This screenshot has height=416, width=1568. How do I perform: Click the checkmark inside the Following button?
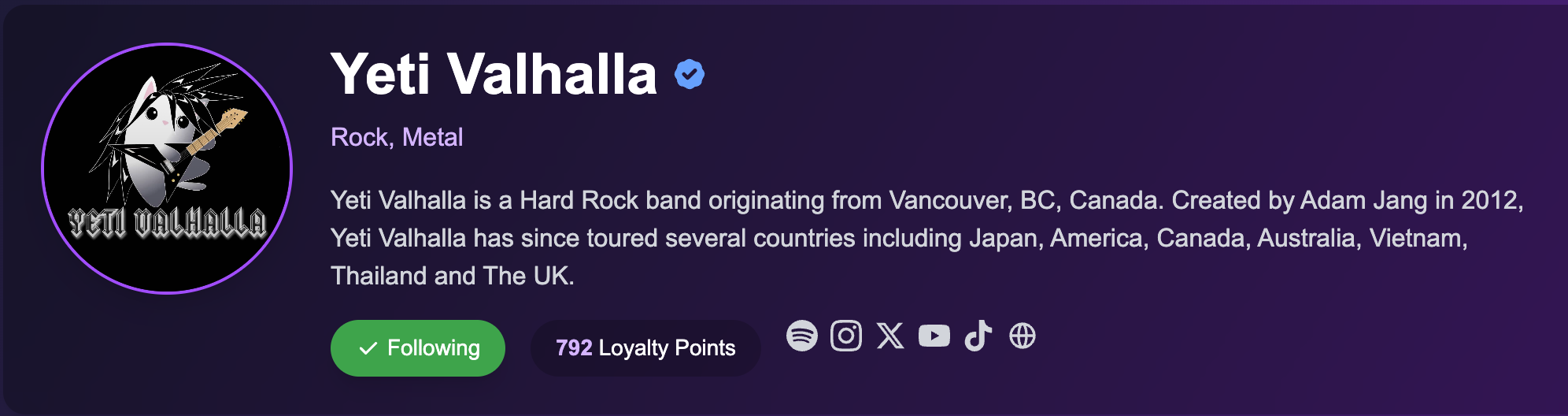368,348
